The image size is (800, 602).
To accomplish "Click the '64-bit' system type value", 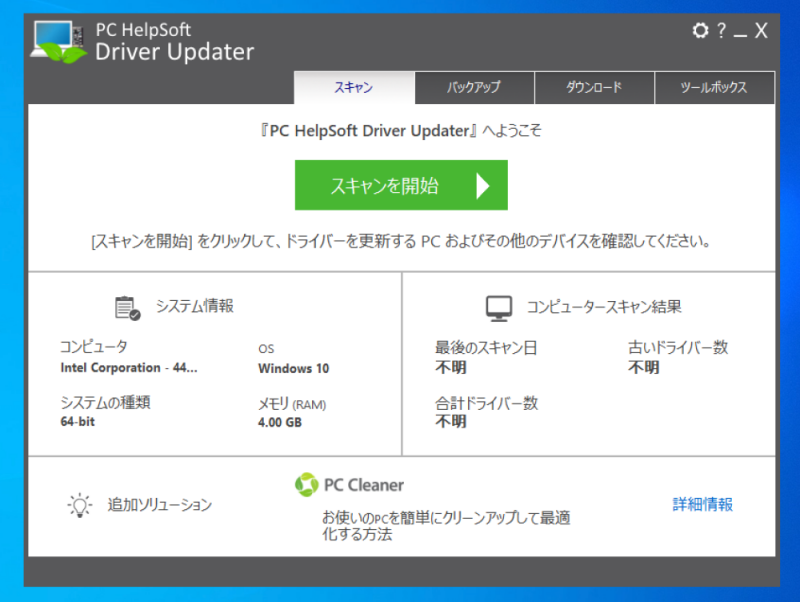I will (78, 422).
